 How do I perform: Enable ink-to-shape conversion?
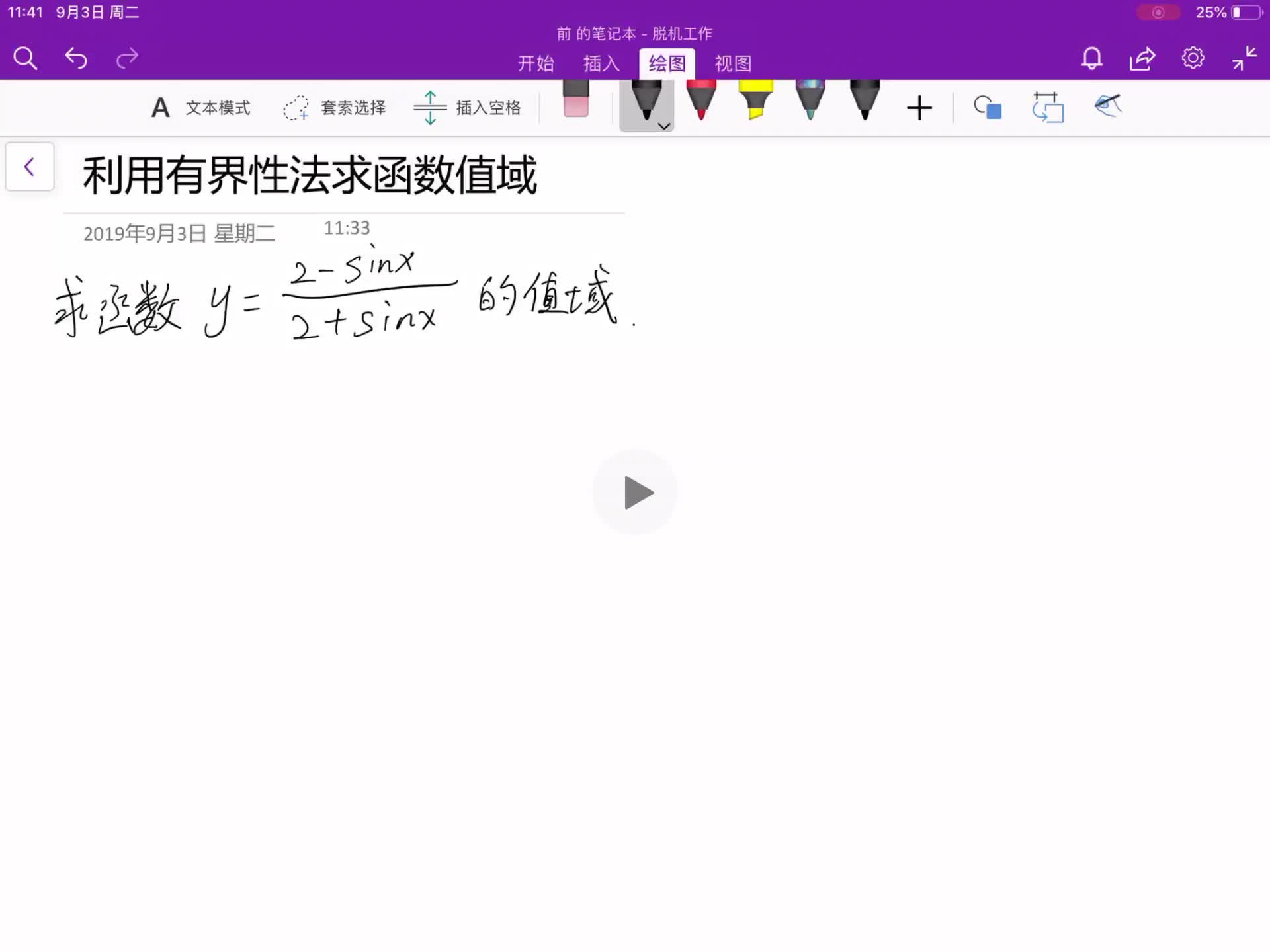coord(987,107)
